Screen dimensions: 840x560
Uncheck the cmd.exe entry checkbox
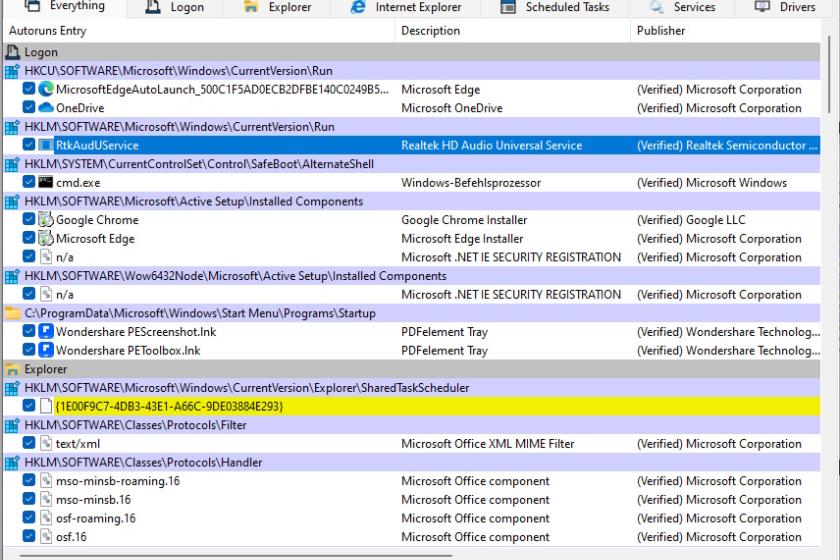click(29, 182)
